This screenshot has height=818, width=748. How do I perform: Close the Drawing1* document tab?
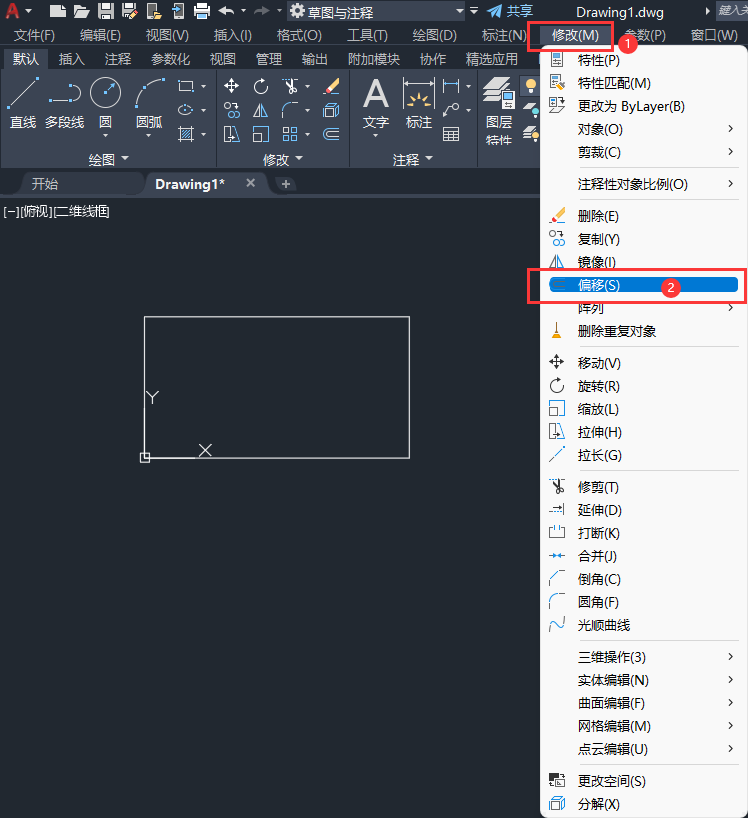tap(250, 183)
